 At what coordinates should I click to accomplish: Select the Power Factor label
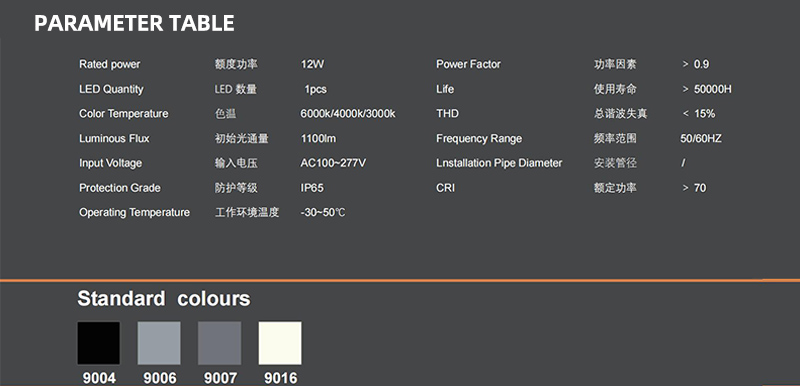point(468,64)
